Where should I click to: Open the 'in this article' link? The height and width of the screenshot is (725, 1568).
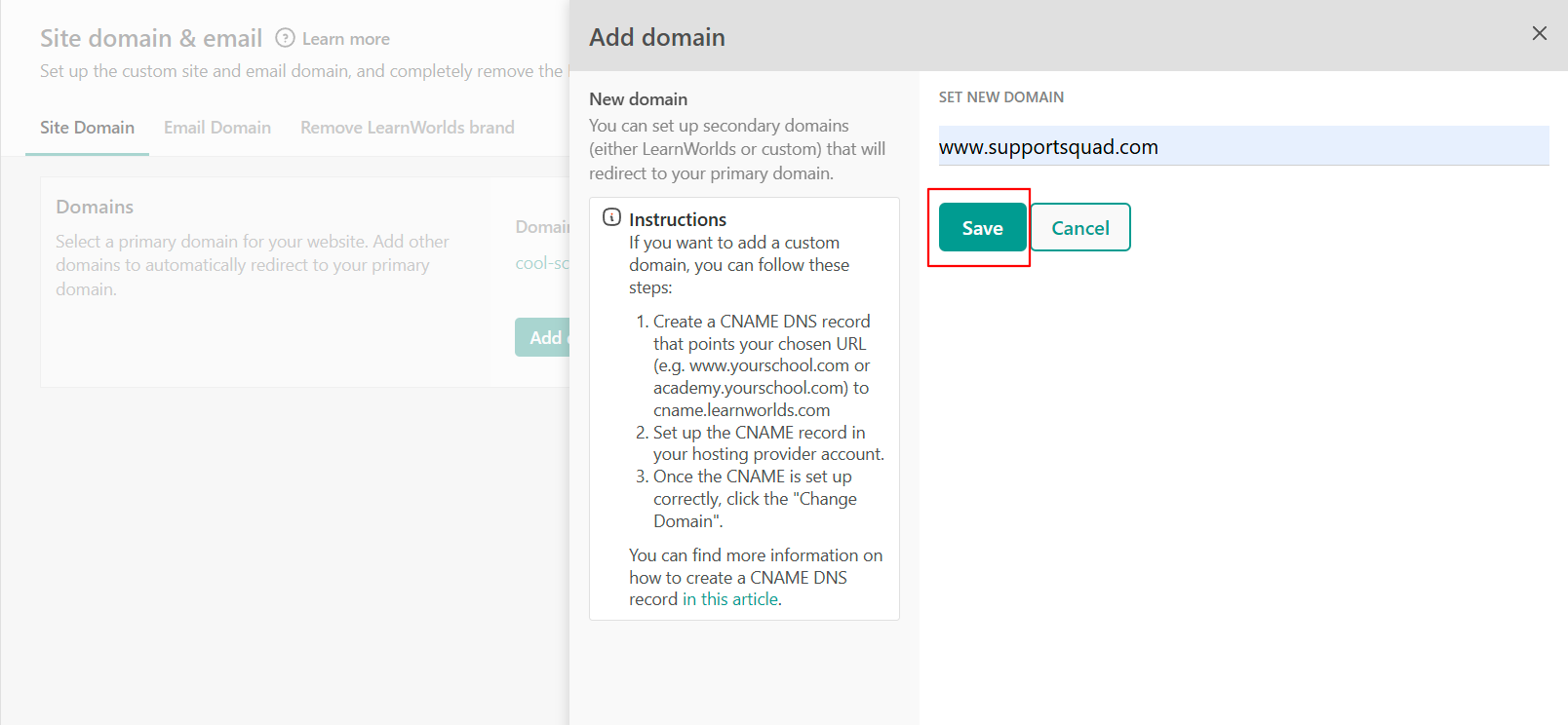tap(731, 599)
